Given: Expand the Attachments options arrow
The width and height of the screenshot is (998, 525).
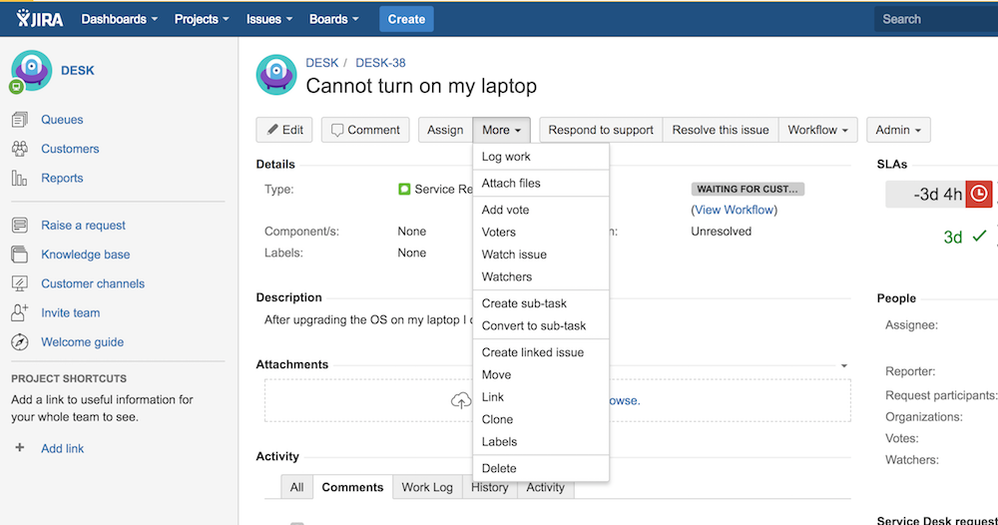Looking at the screenshot, I should tap(844, 365).
